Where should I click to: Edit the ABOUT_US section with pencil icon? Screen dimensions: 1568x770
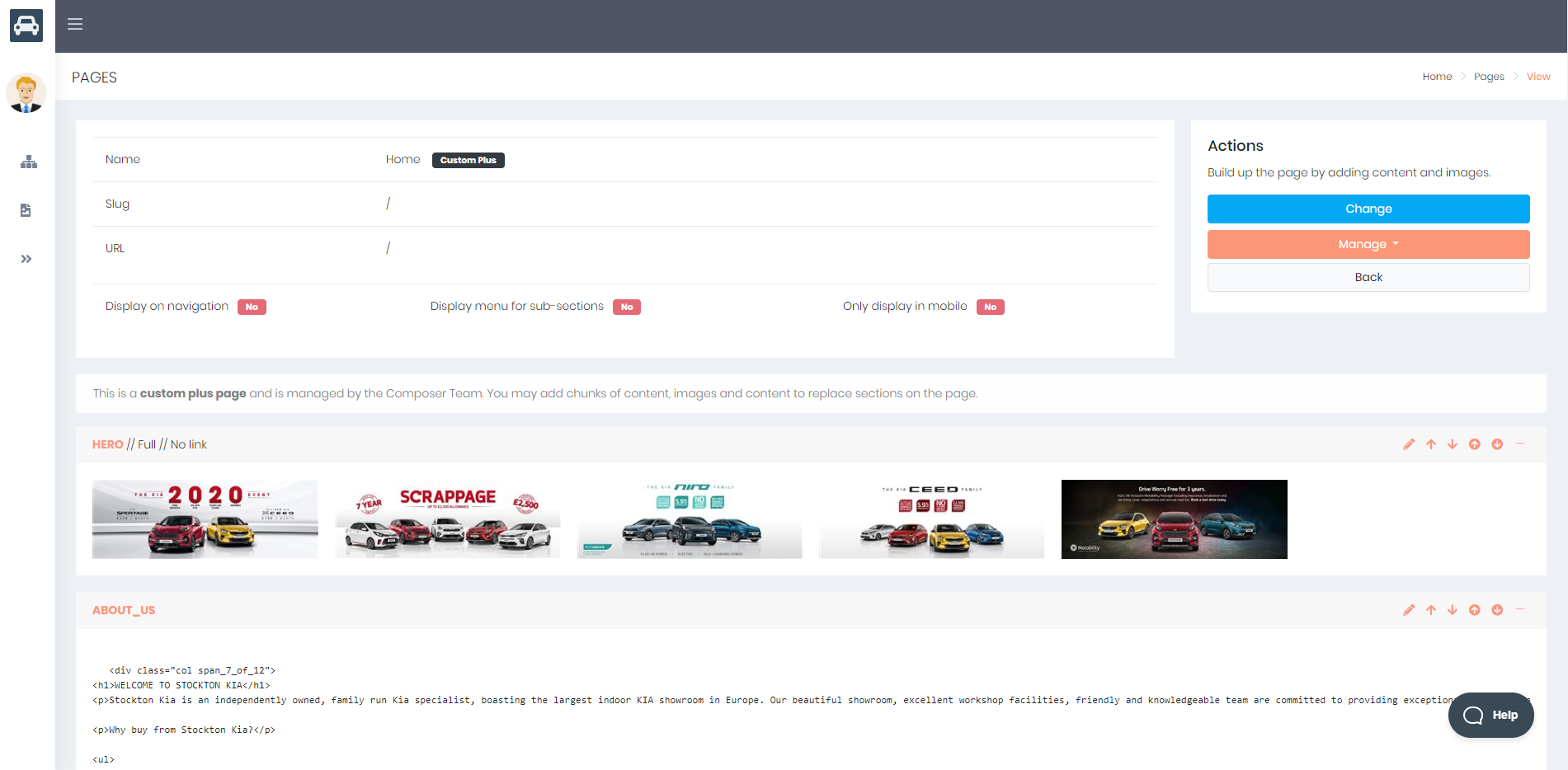click(x=1409, y=610)
